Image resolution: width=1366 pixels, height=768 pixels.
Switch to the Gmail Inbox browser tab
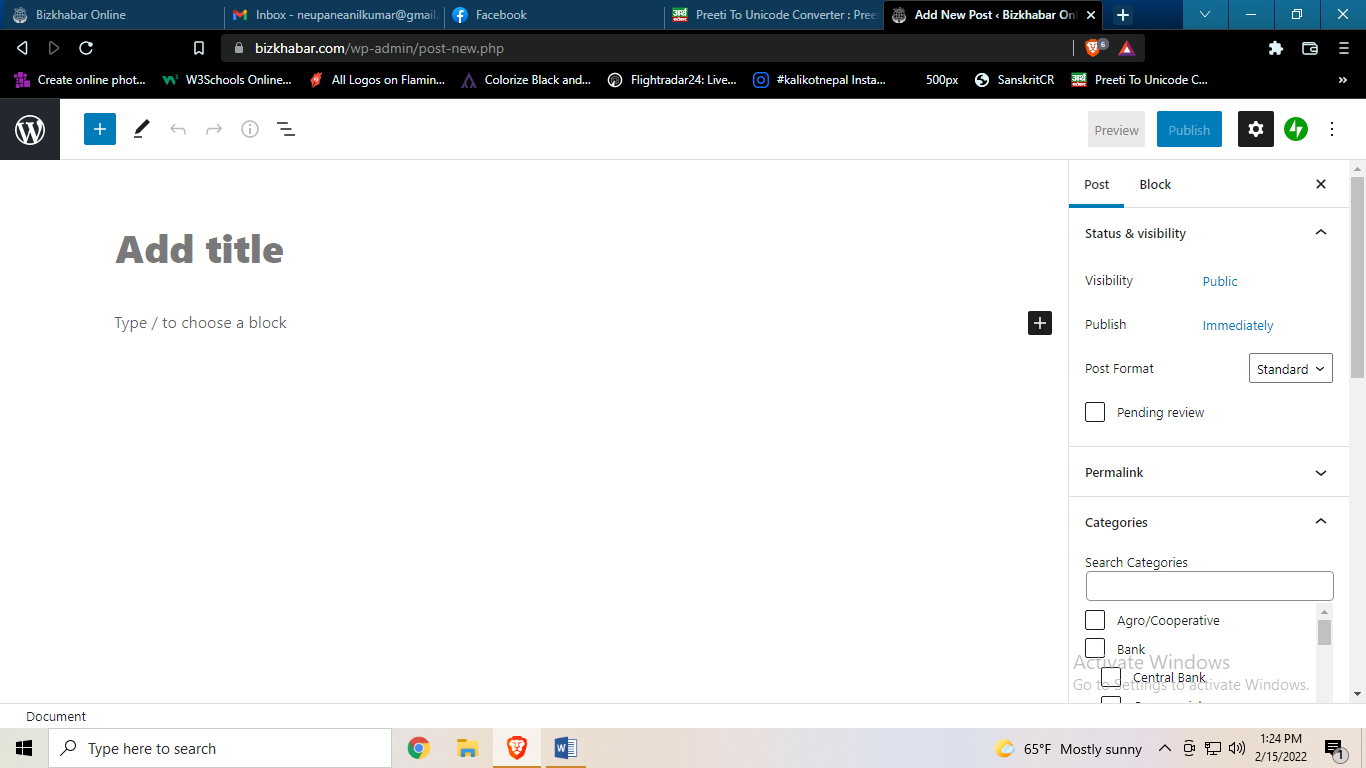(x=333, y=15)
